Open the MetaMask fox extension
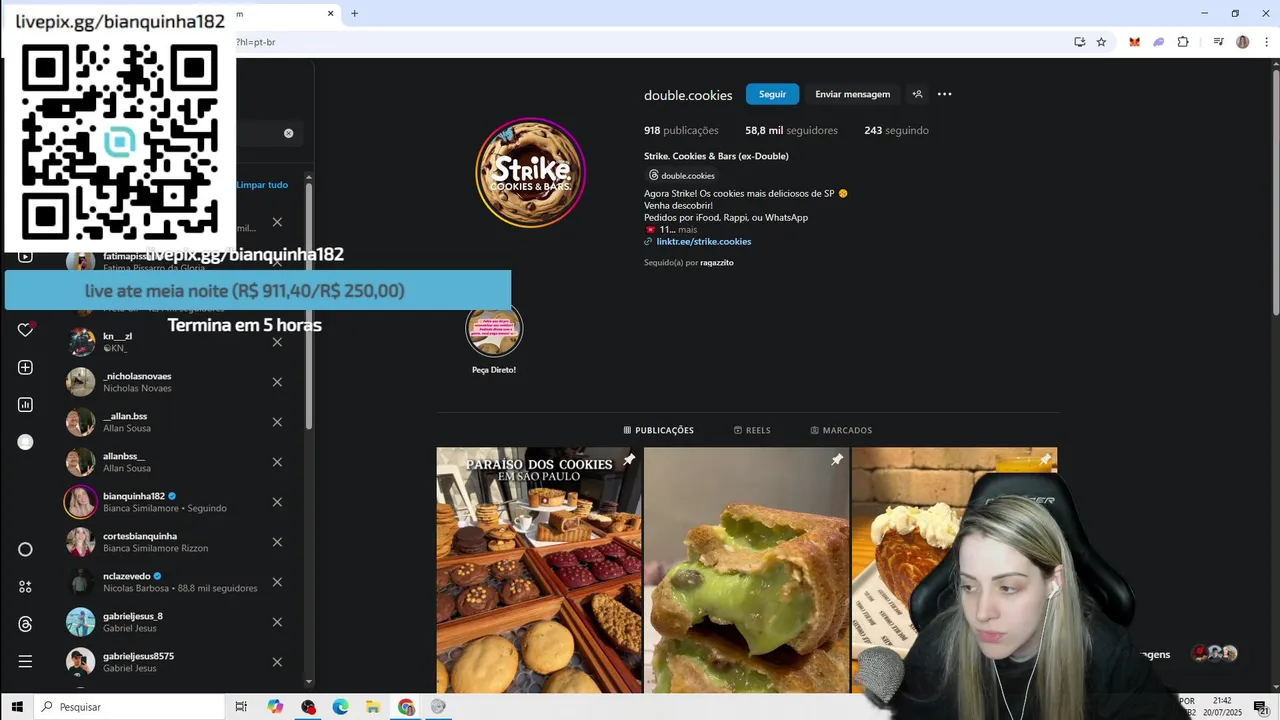 point(1134,42)
